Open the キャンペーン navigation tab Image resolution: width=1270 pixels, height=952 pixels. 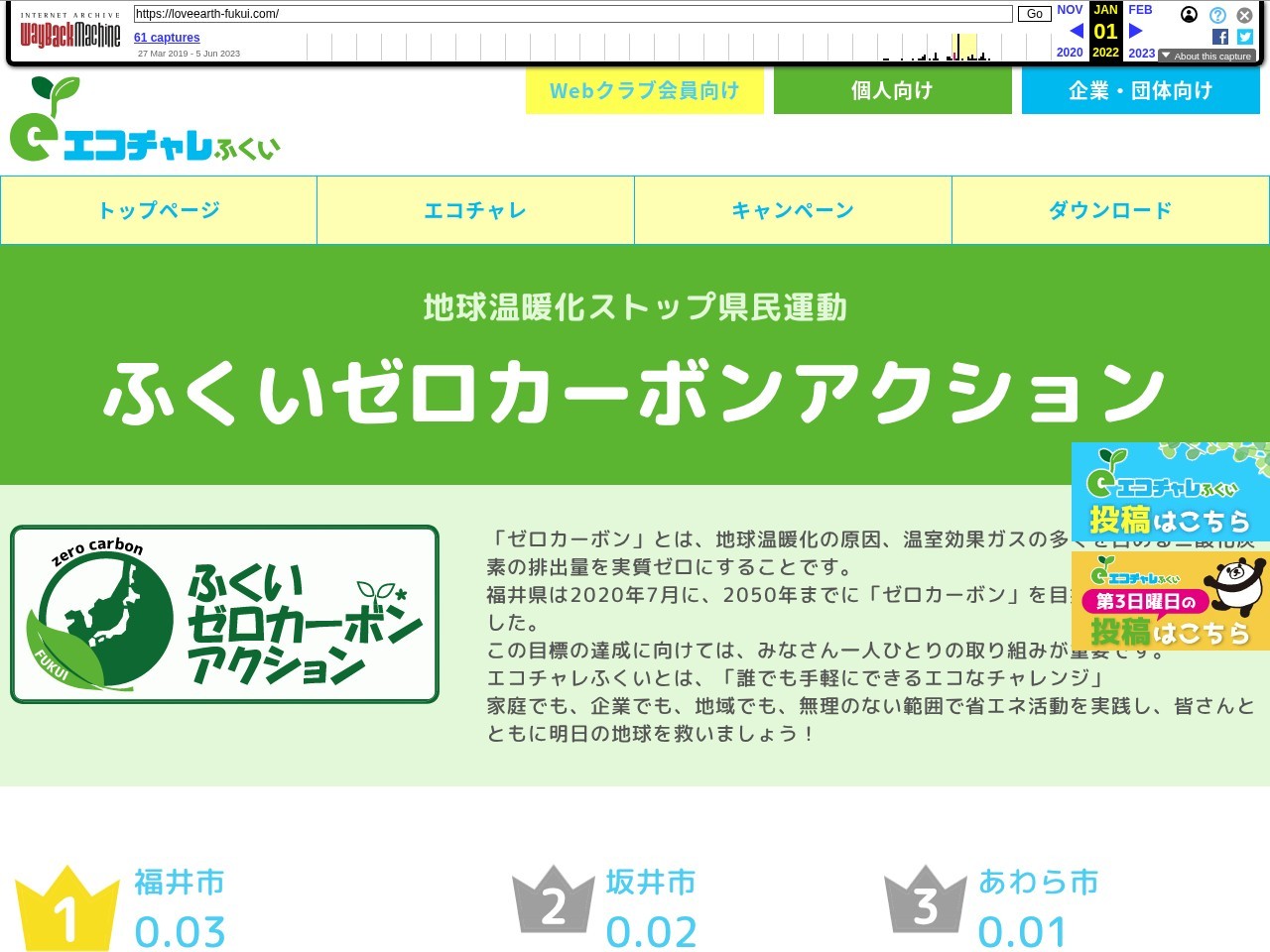[793, 210]
